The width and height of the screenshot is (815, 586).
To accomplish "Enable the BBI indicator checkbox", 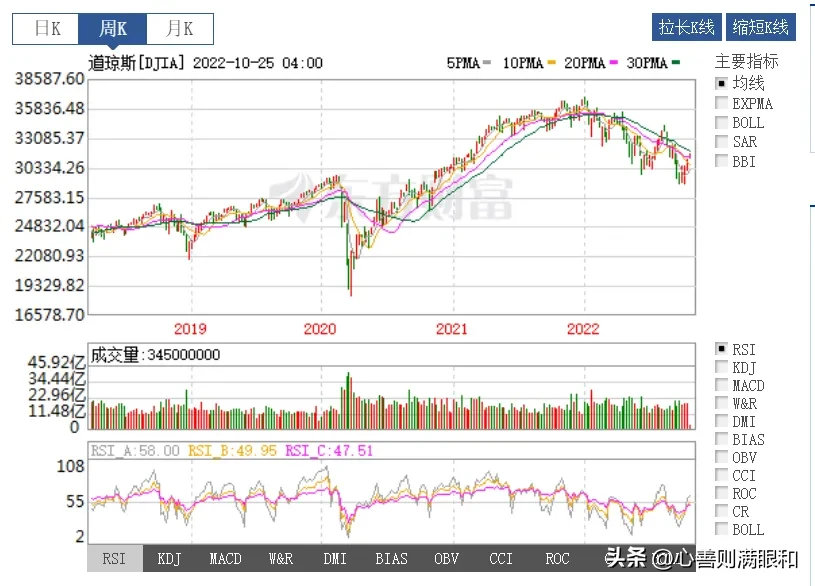I will tap(721, 161).
